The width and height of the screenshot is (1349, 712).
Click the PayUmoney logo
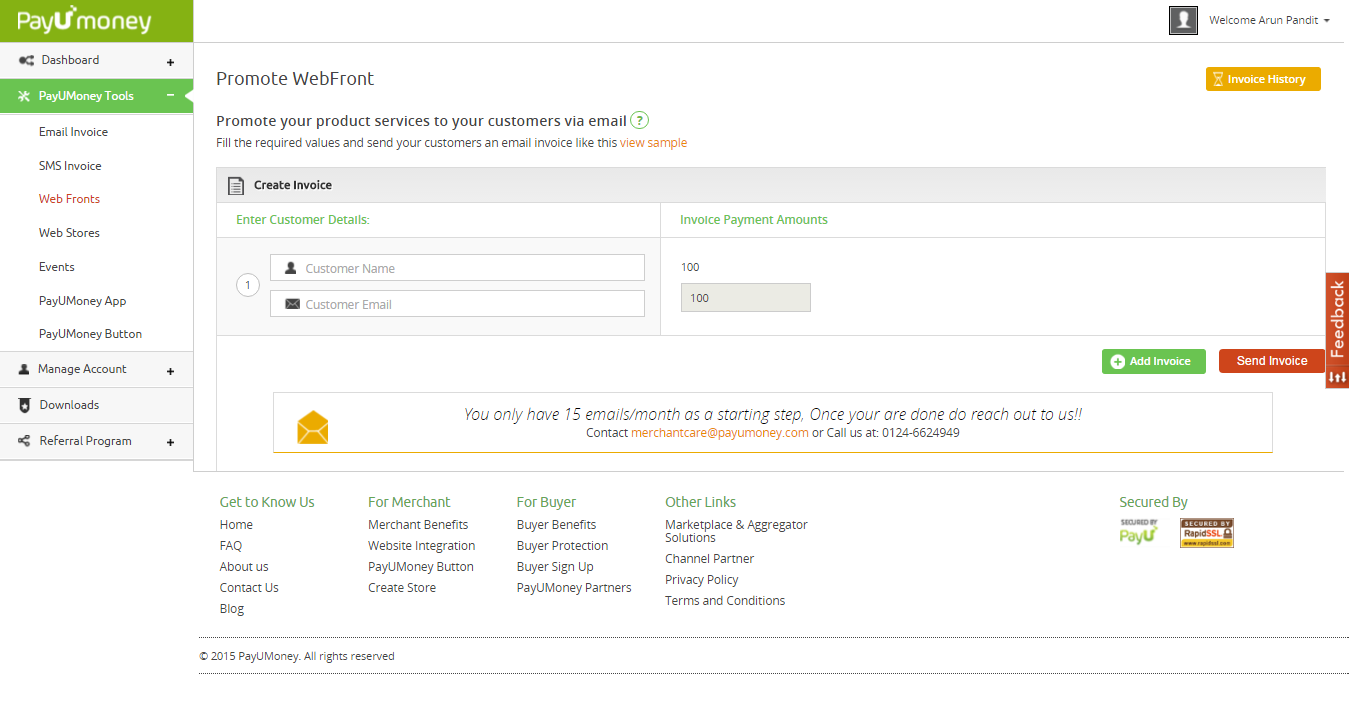coord(84,20)
